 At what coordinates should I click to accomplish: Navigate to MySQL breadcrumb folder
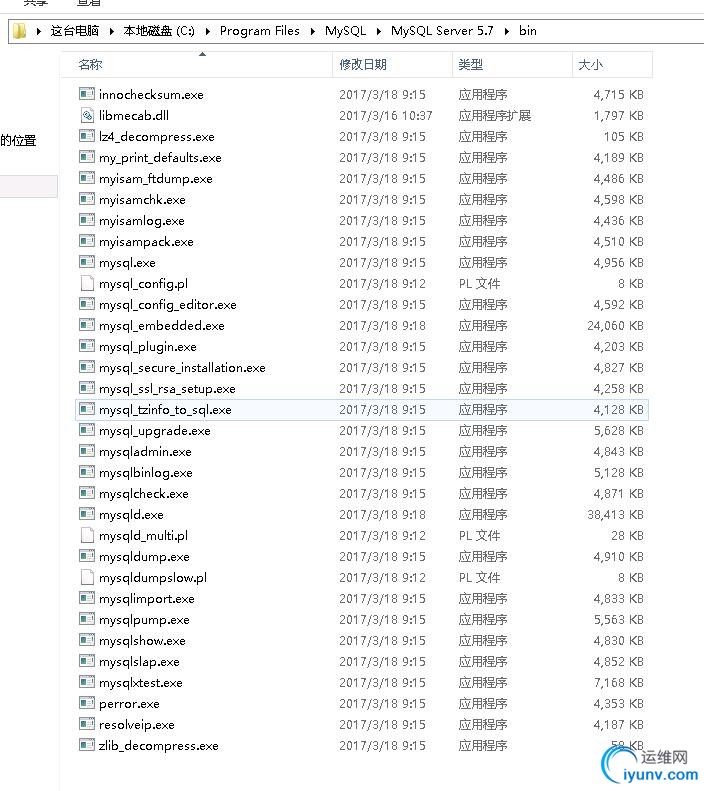point(345,31)
